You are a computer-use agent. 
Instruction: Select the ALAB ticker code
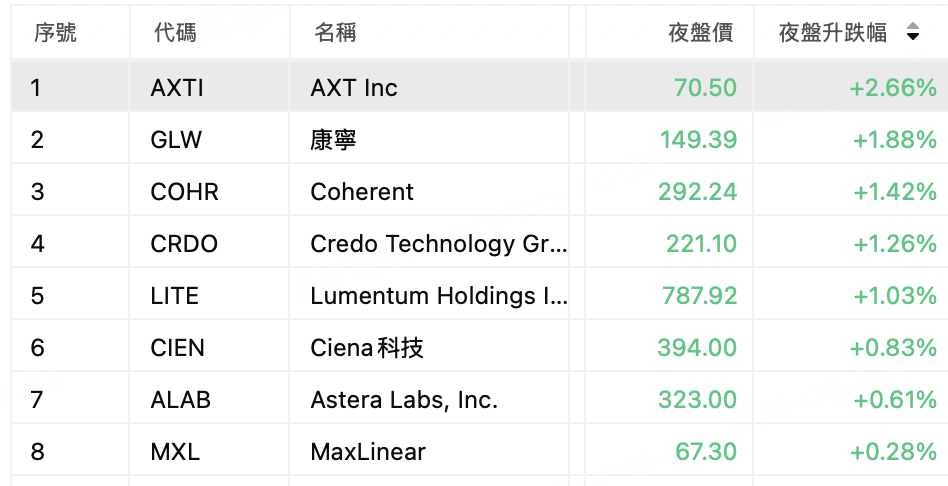point(180,400)
